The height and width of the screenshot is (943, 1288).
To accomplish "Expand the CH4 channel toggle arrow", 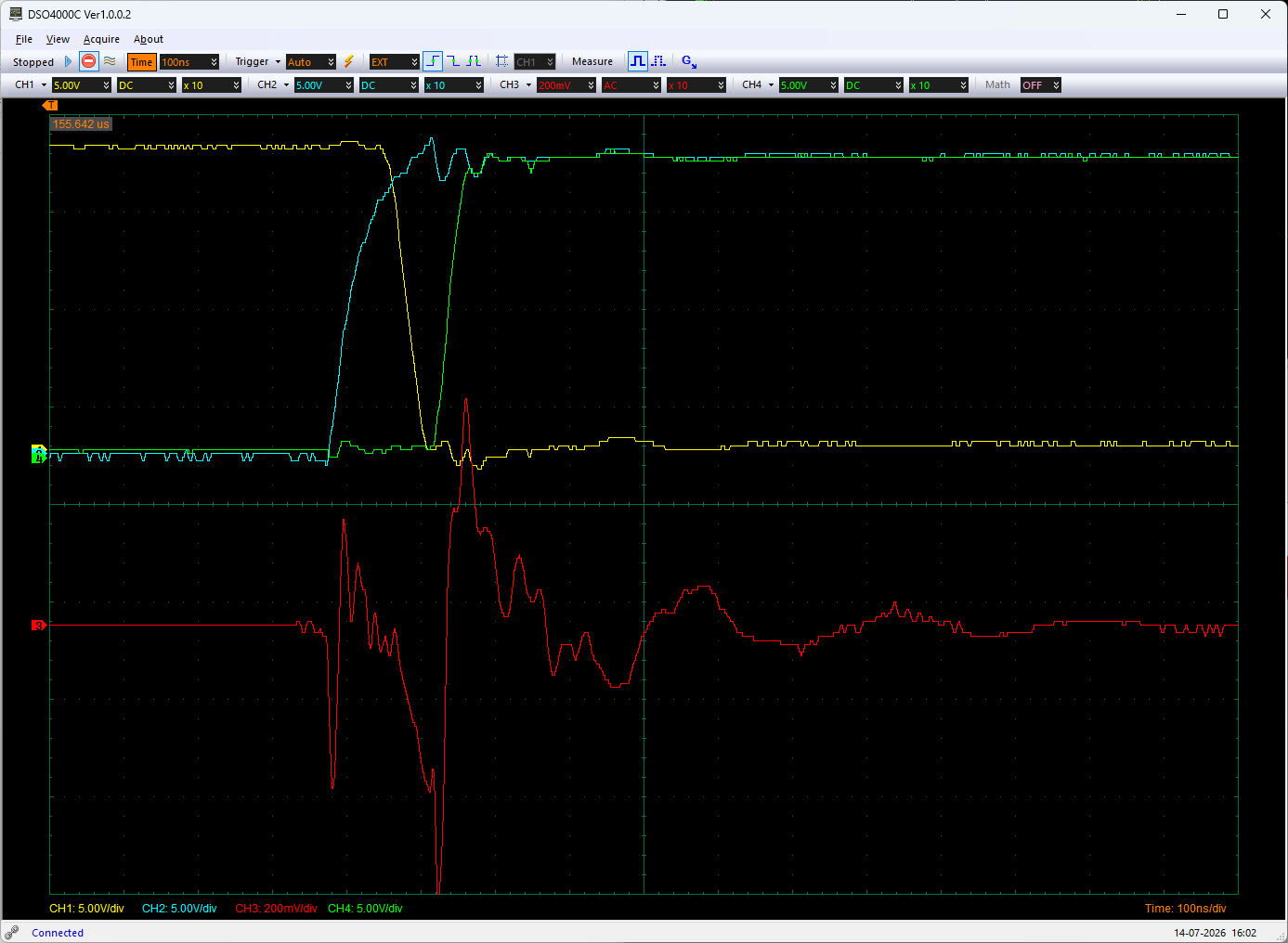I will pos(771,85).
